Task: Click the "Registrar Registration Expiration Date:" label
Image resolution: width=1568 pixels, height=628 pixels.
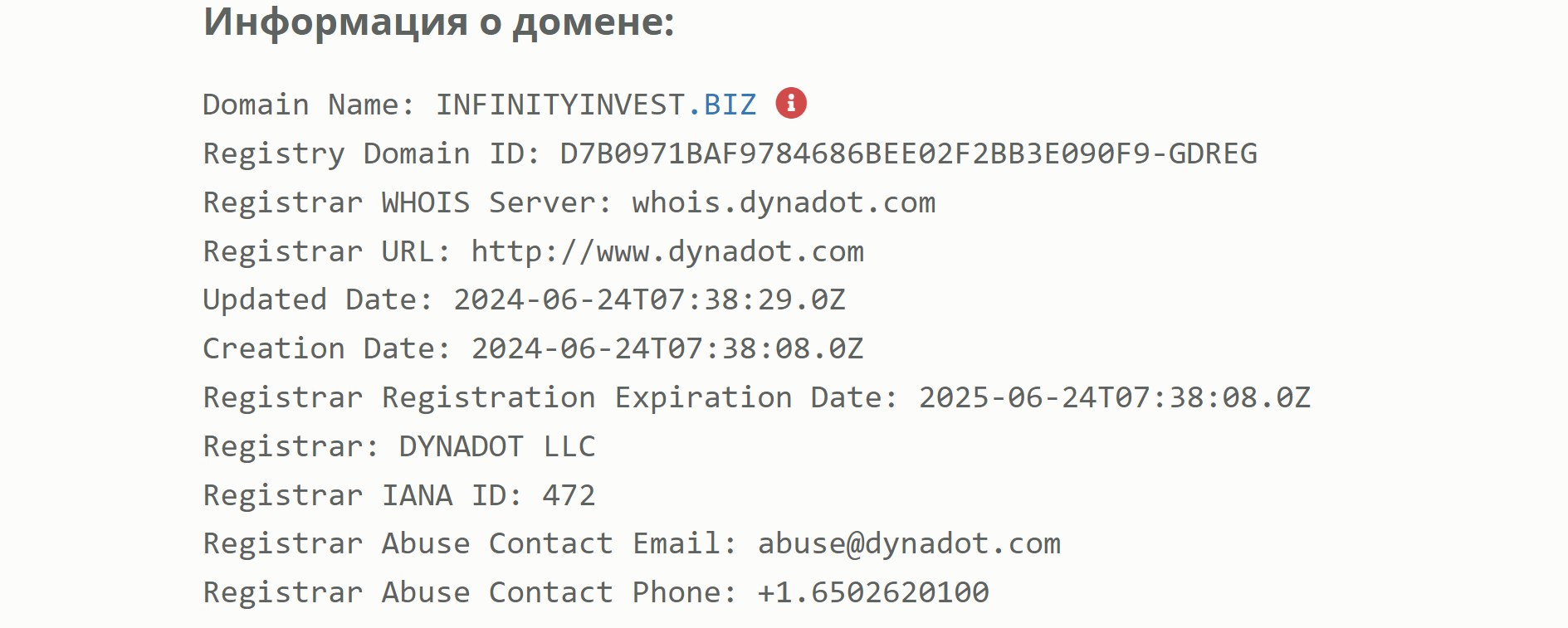Action: pyautogui.click(x=550, y=398)
